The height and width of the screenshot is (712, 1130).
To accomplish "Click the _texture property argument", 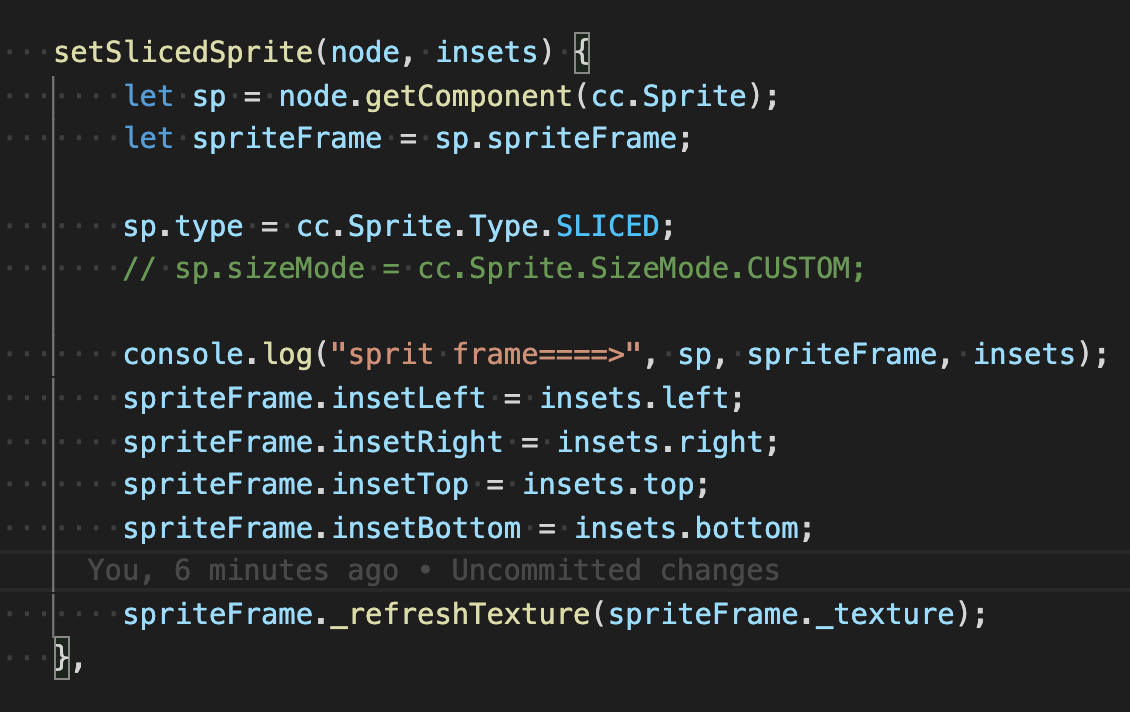I will pos(885,614).
